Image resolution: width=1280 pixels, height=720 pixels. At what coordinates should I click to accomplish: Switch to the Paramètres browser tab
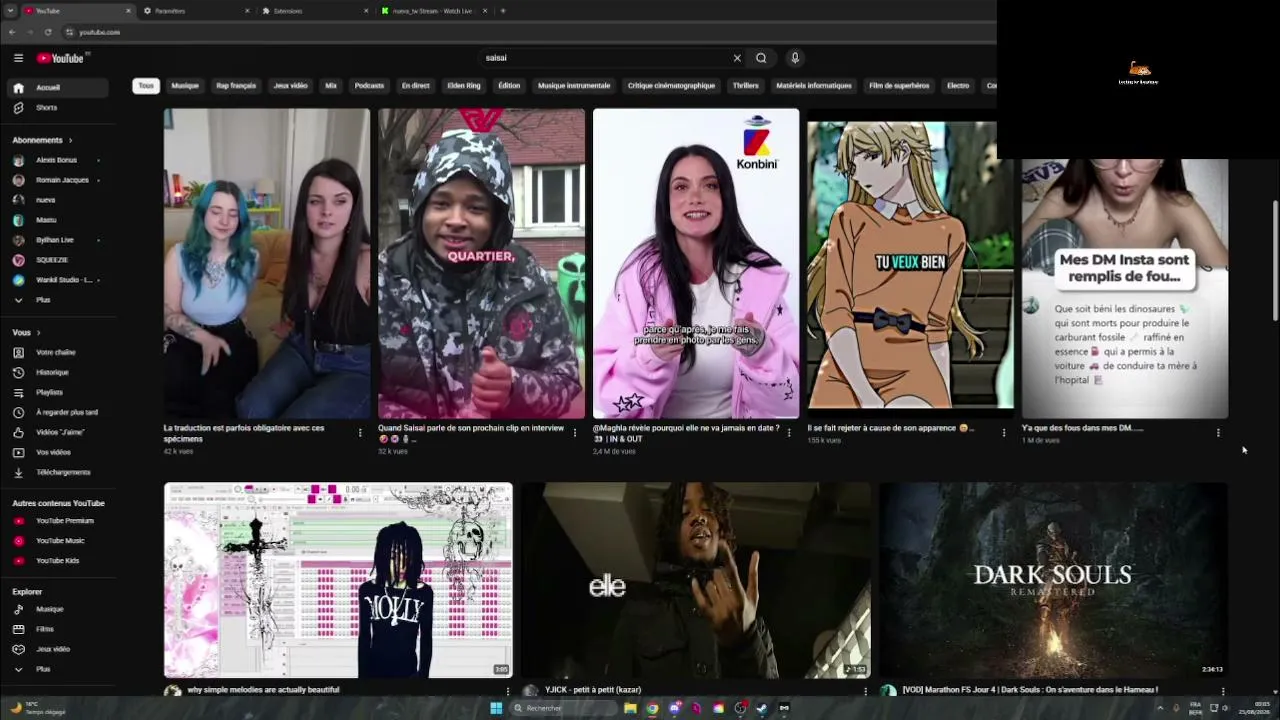pyautogui.click(x=196, y=11)
